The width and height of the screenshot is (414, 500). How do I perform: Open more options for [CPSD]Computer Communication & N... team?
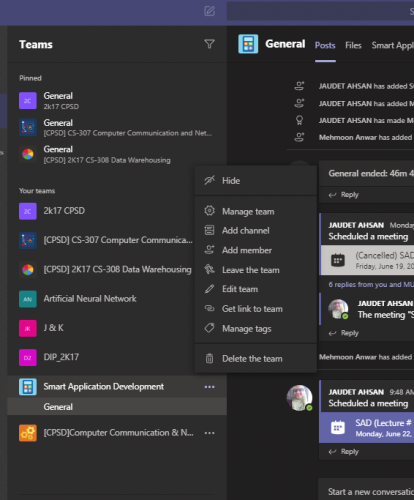click(x=209, y=433)
